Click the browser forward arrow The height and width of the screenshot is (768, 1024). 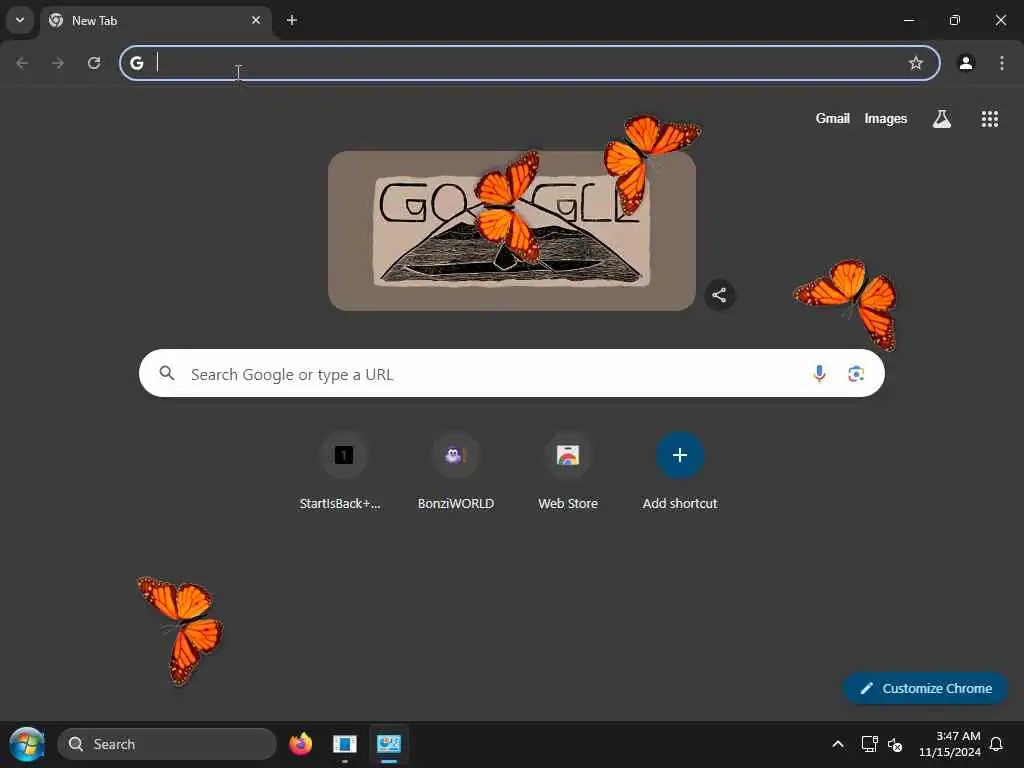tap(58, 63)
